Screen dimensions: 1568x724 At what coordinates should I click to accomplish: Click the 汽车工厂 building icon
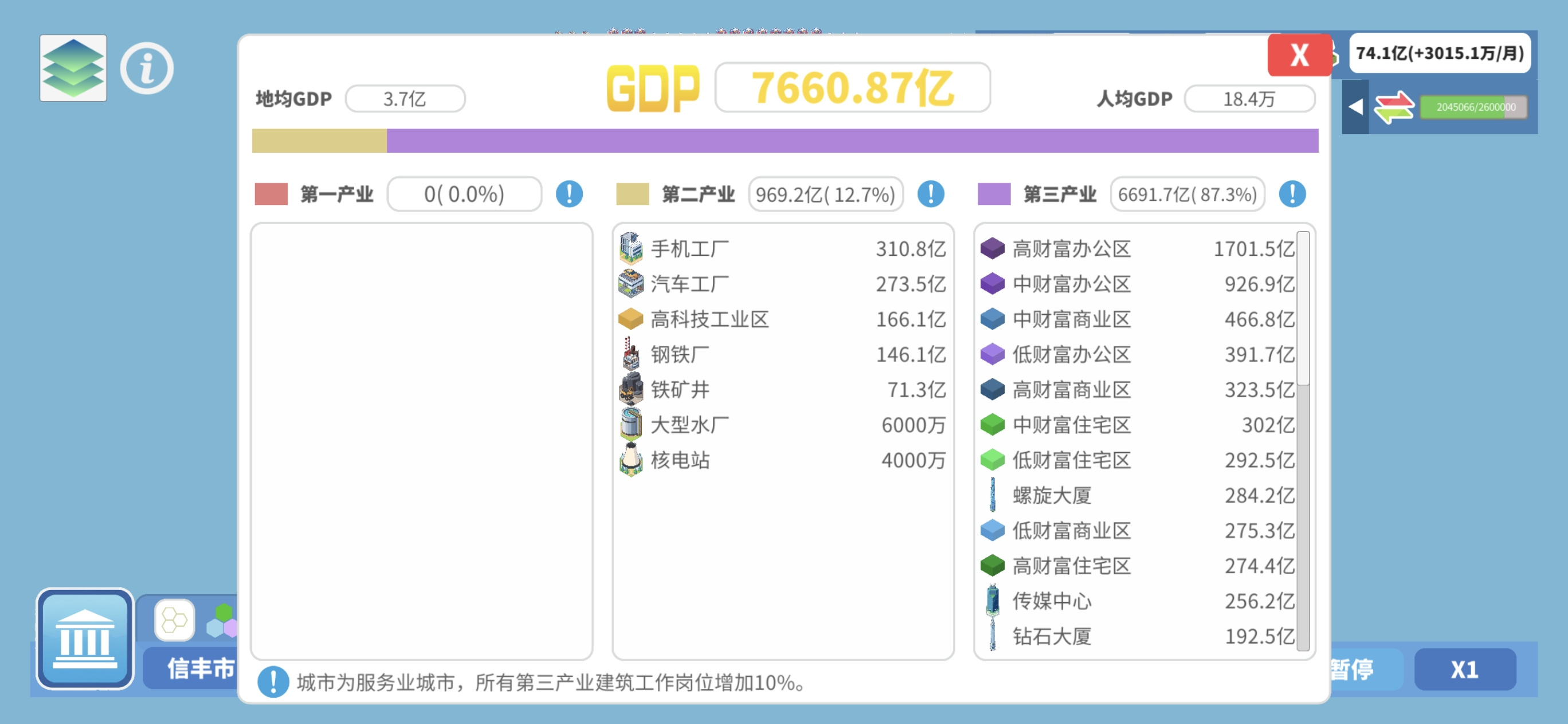pos(630,284)
